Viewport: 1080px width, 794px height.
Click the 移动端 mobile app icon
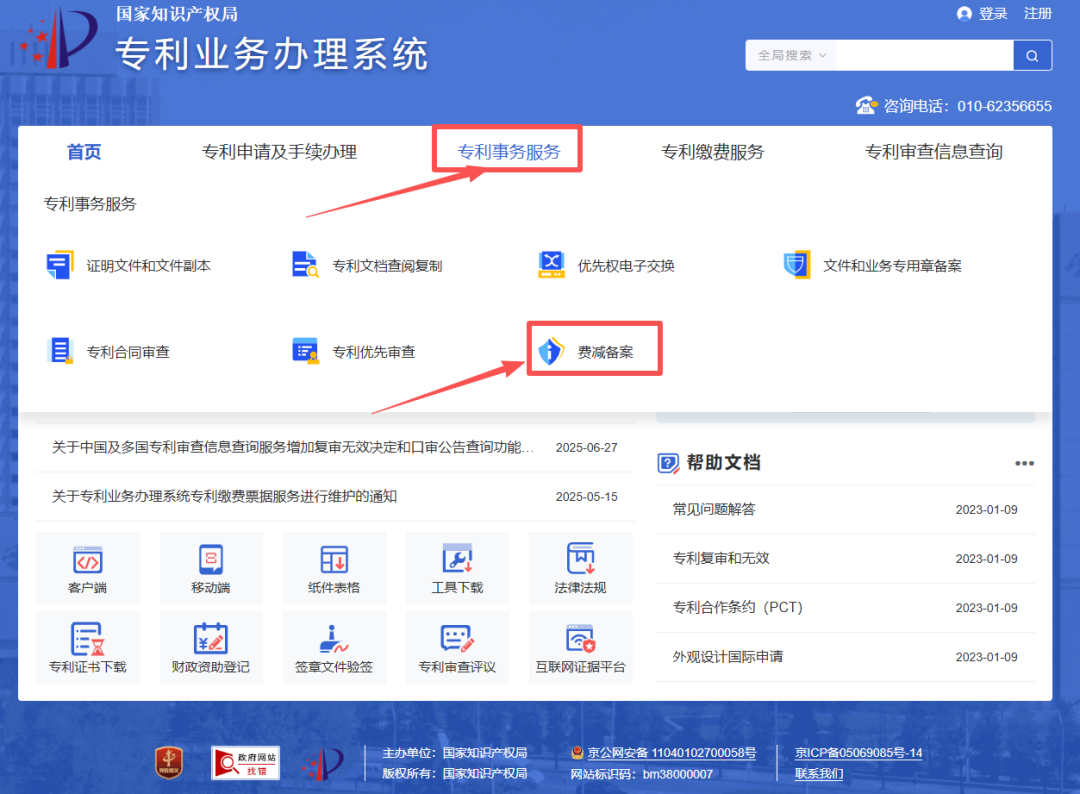click(x=211, y=566)
